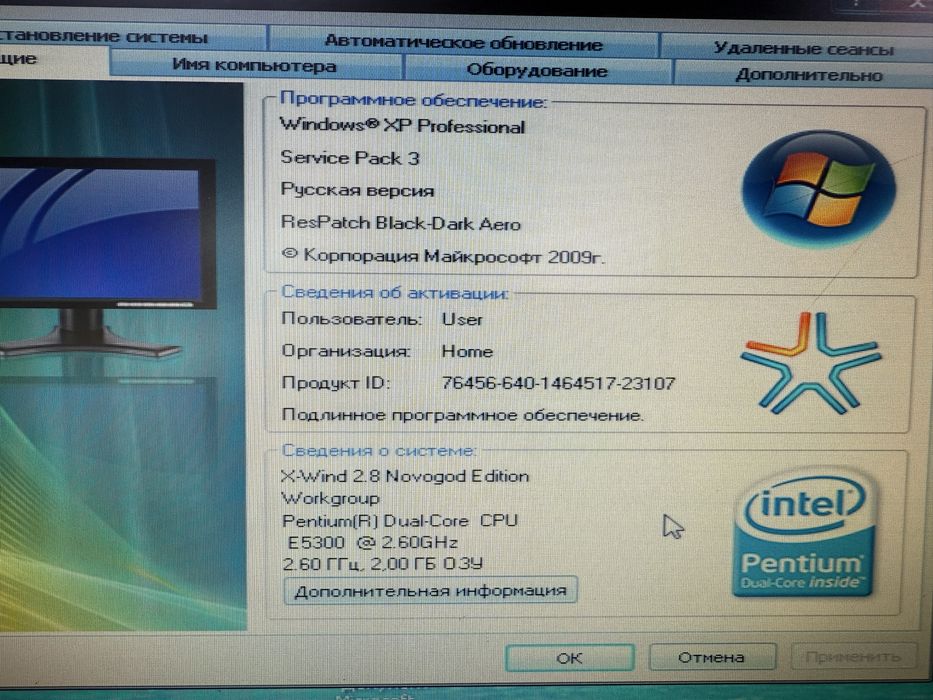
Task: Click the Пользователь: label
Action: (352, 319)
